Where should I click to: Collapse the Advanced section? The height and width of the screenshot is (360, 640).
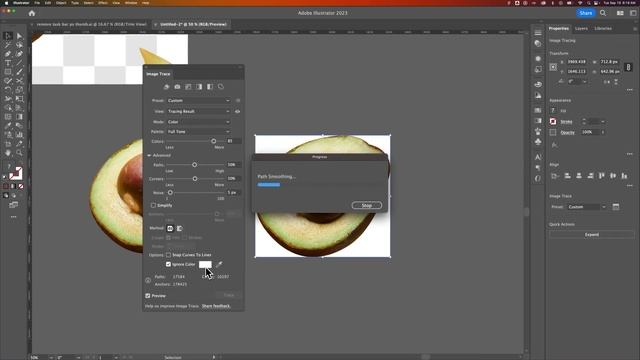[x=149, y=155]
